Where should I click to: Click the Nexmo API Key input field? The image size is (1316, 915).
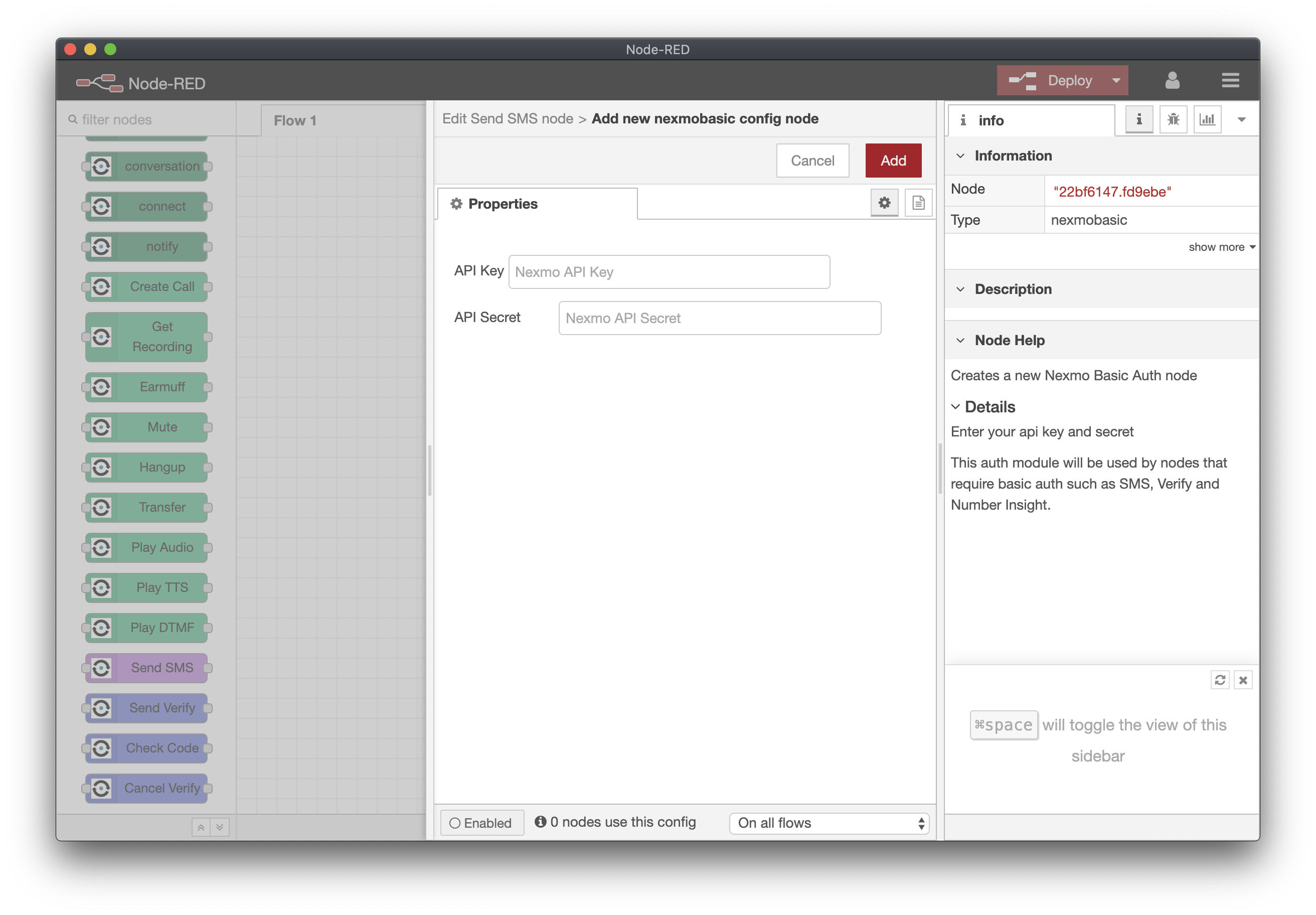tap(668, 271)
